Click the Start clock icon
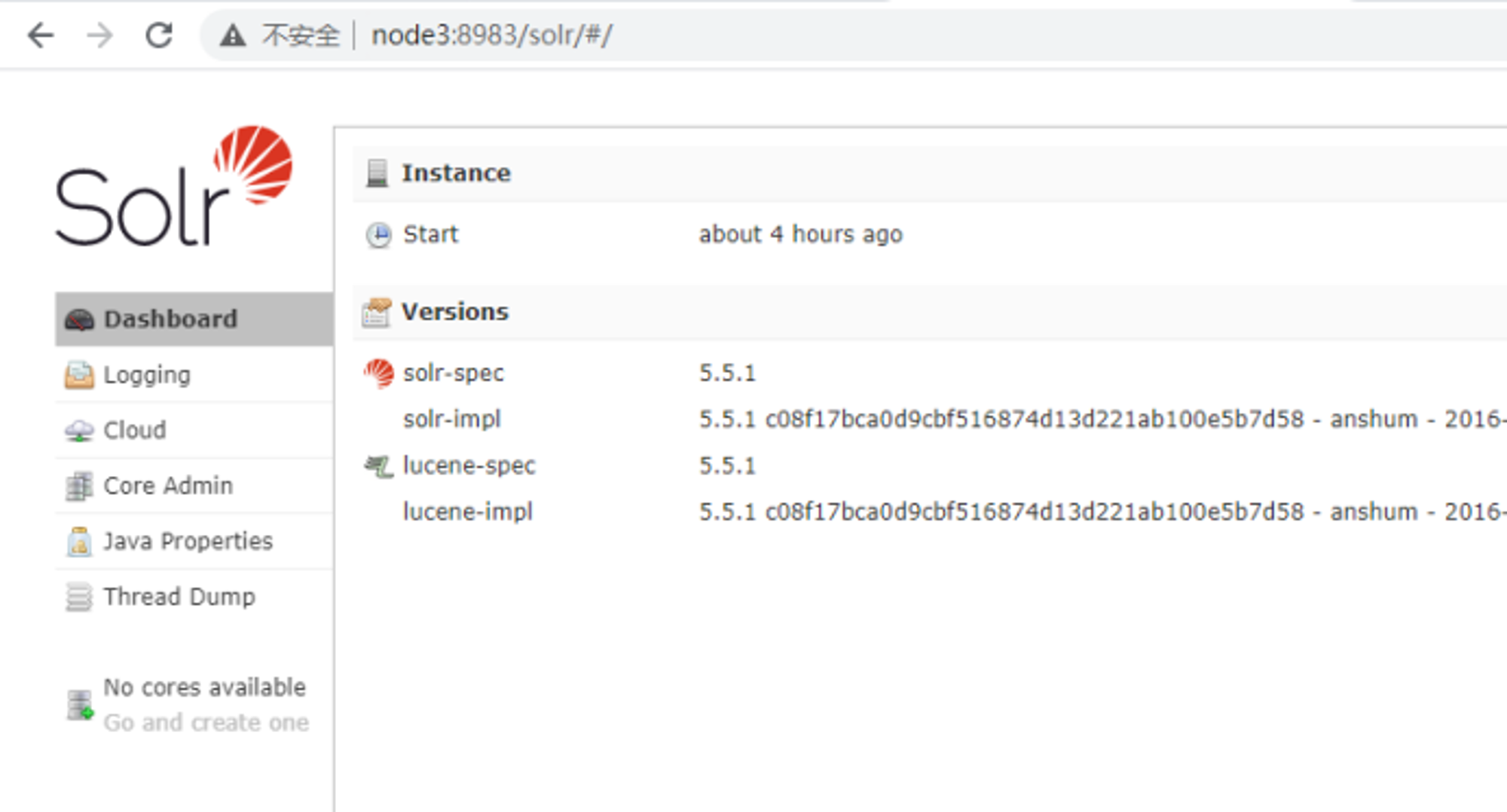 (x=378, y=235)
